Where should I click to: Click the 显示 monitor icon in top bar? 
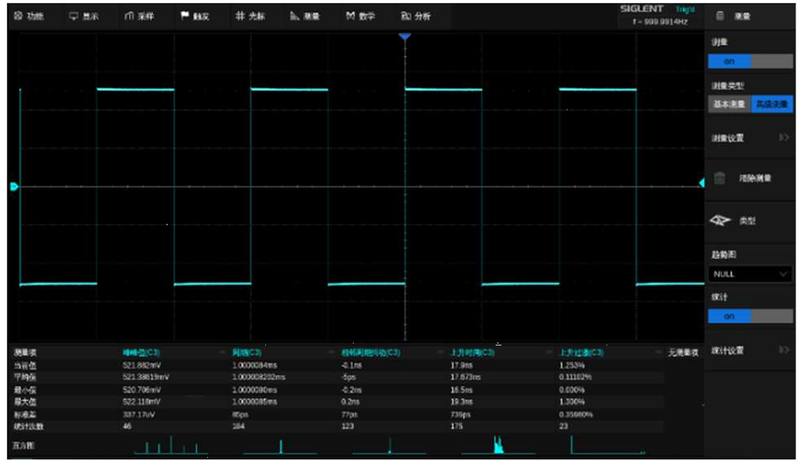point(73,16)
